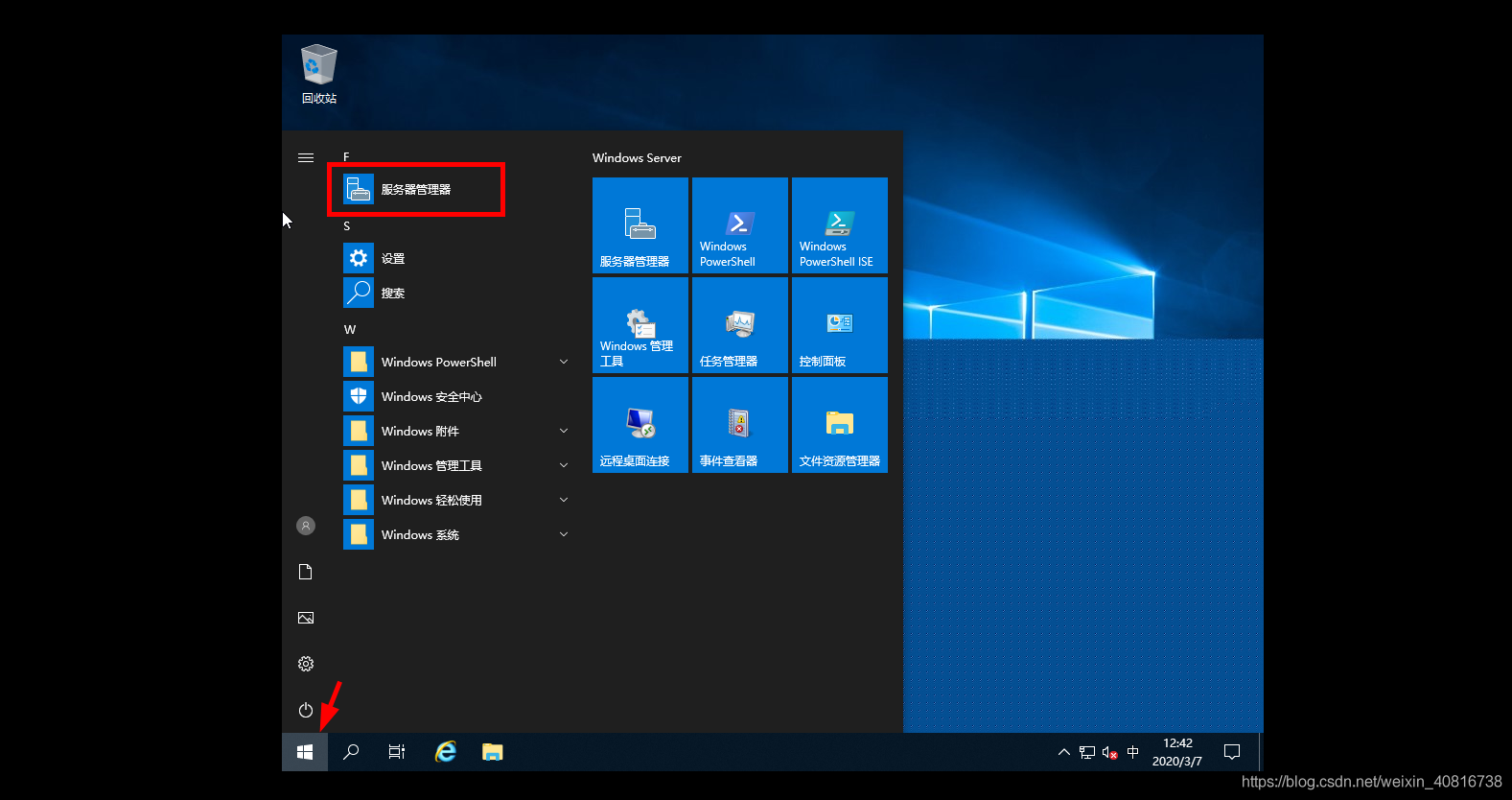1512x800 pixels.
Task: Click the power button in Start menu
Action: [306, 710]
